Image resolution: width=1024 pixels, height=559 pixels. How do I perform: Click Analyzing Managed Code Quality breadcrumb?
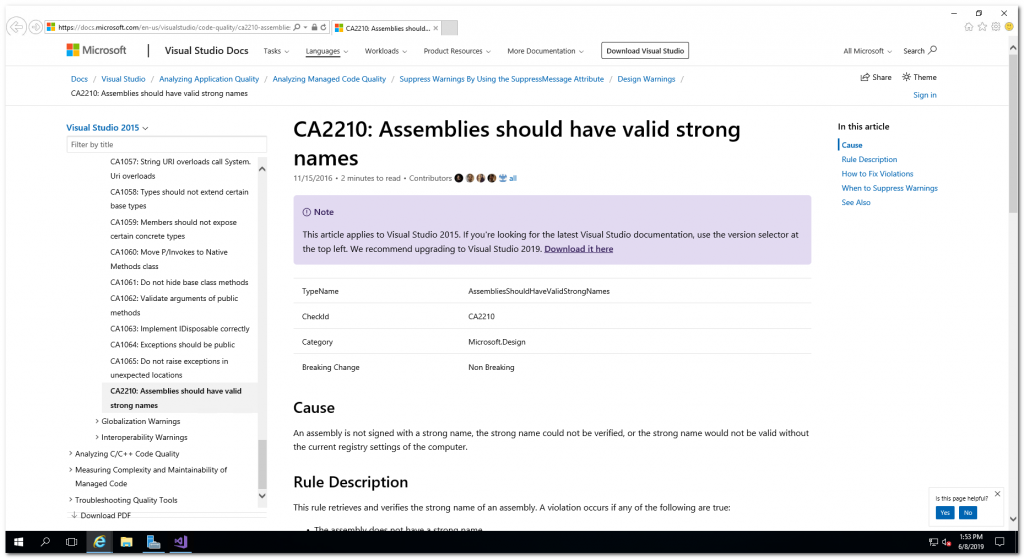(x=329, y=79)
